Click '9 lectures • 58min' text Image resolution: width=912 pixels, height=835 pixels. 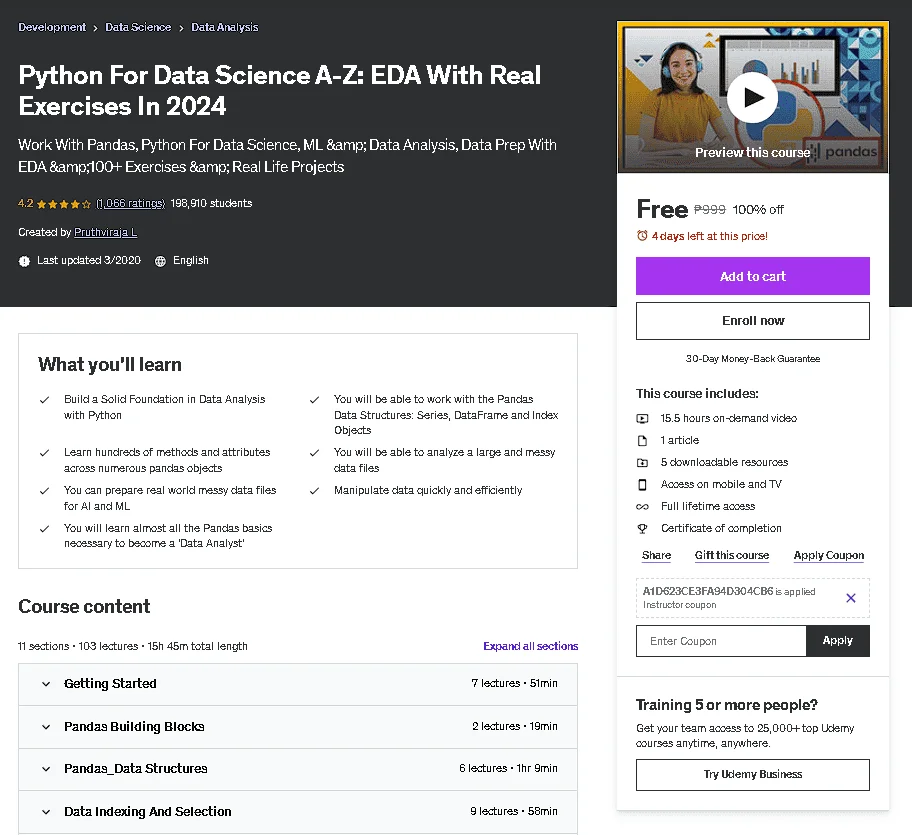click(x=514, y=811)
